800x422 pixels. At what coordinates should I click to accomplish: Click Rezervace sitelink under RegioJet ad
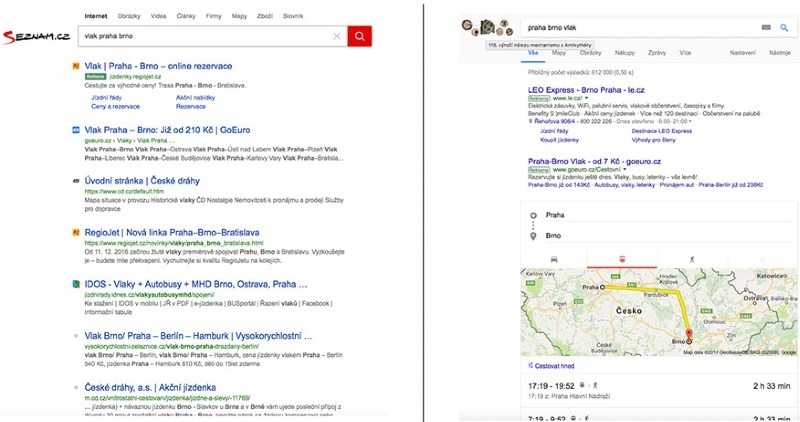191,107
